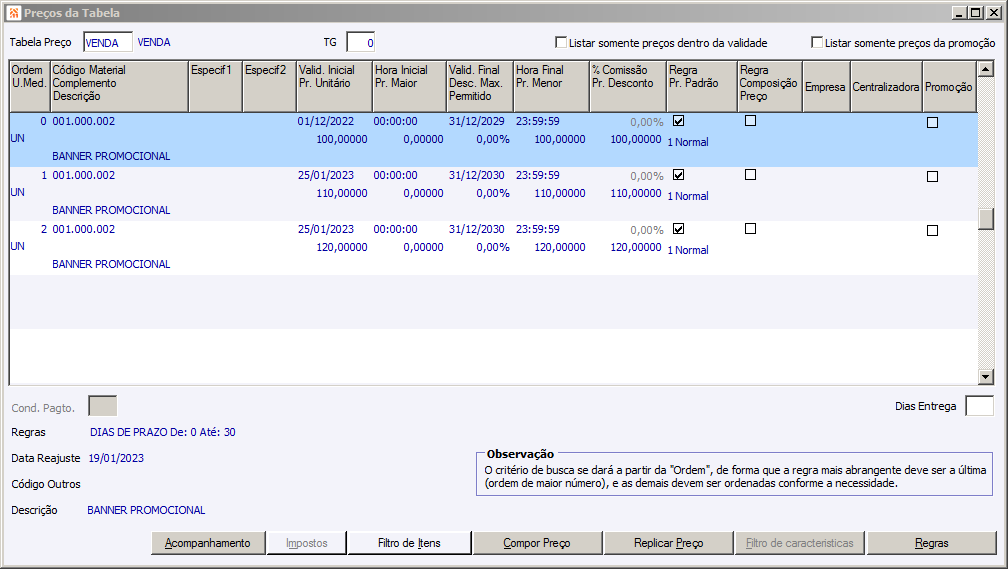Viewport: 1008px width, 569px height.
Task: Click the vertical scrollbar thumb in grid
Action: pyautogui.click(x=986, y=218)
